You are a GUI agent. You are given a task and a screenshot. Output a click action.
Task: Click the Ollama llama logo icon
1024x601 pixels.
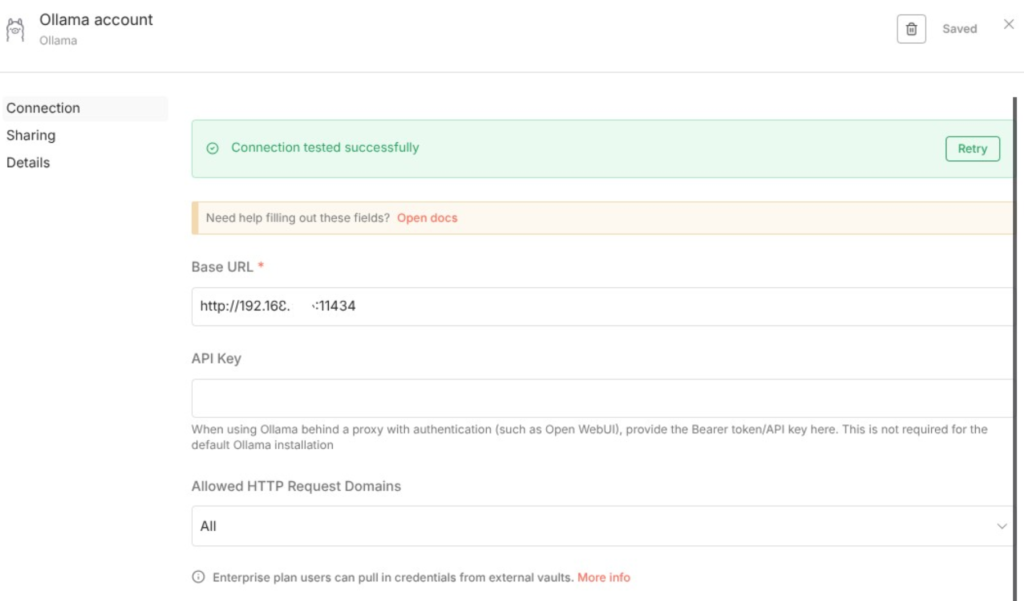pyautogui.click(x=15, y=29)
